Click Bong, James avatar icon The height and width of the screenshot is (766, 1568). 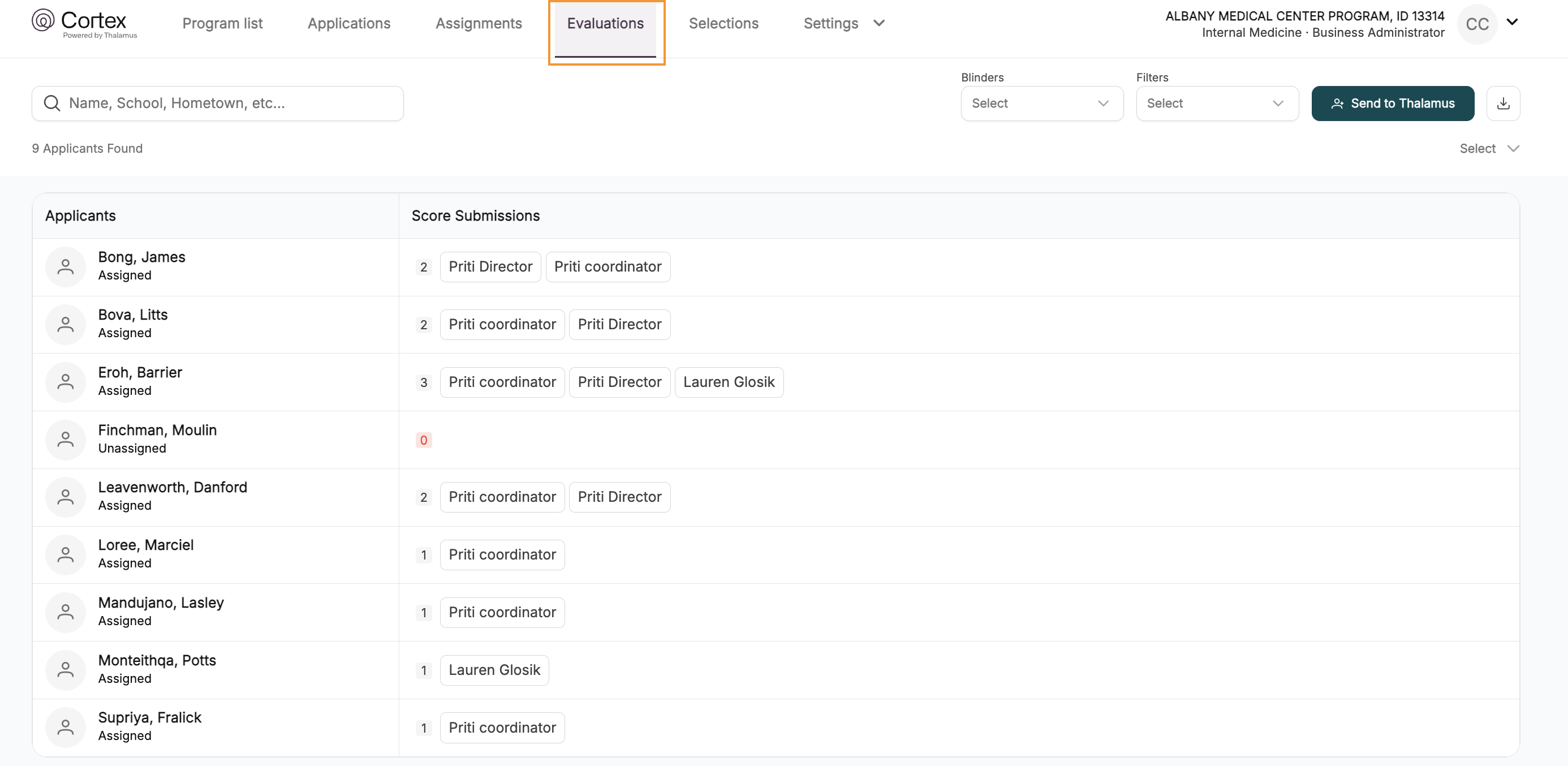click(66, 266)
